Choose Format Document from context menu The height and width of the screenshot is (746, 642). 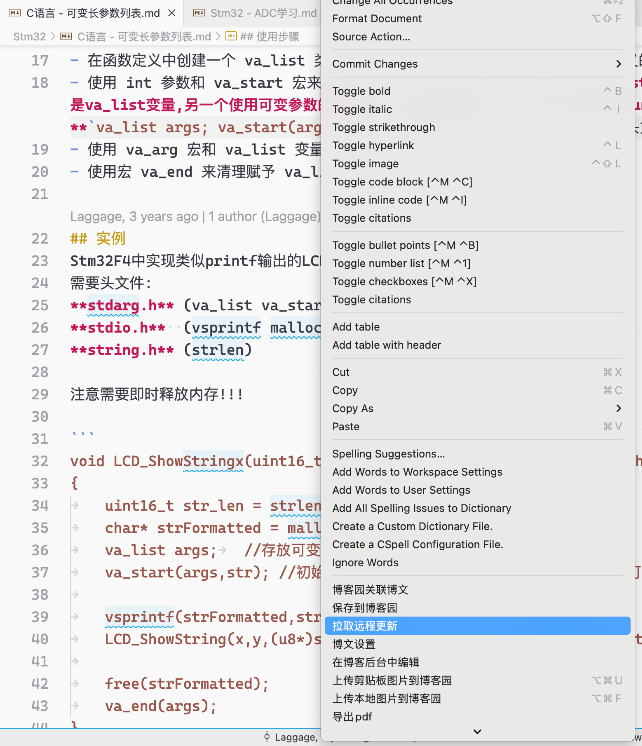pos(477,19)
